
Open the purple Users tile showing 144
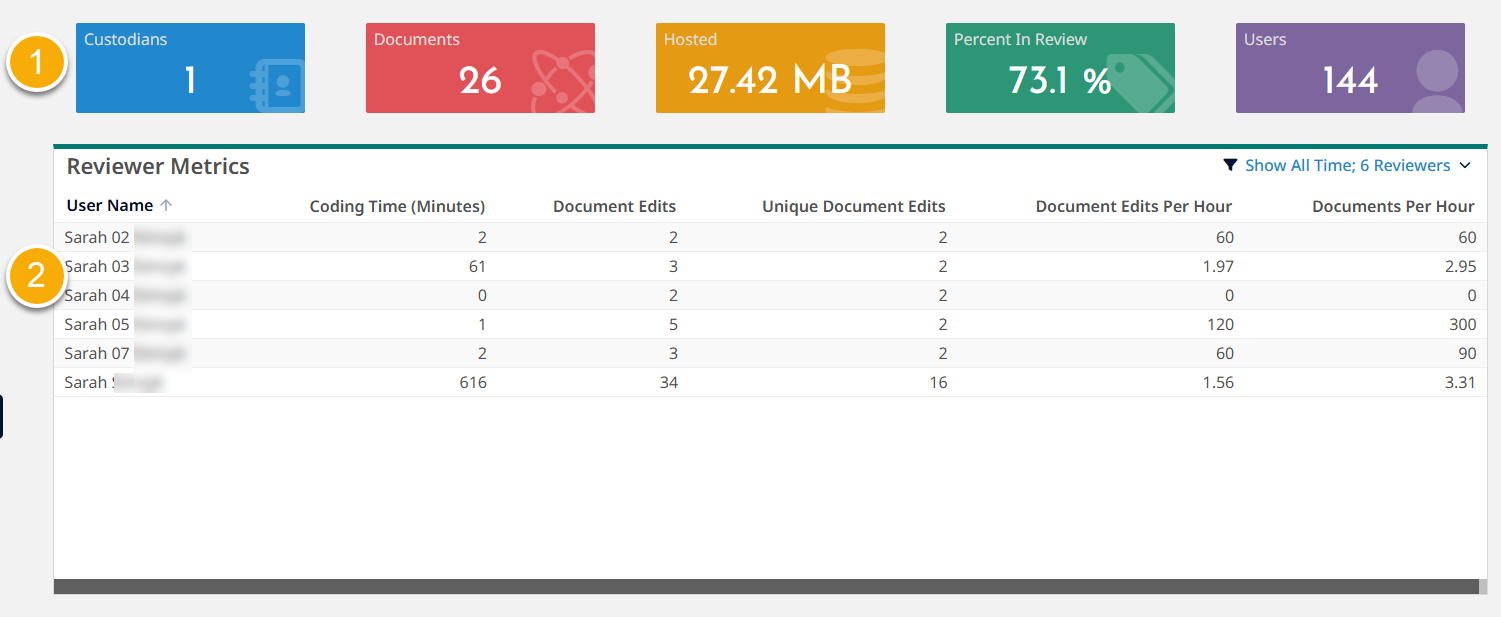(1350, 68)
